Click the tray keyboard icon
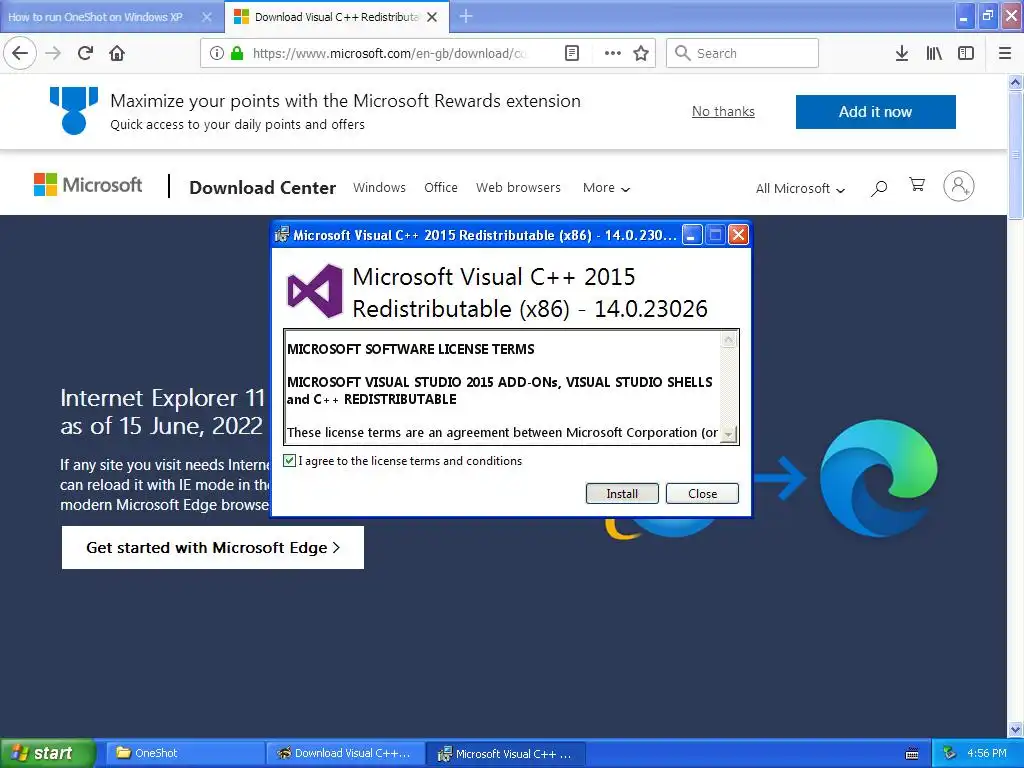Screen dimensions: 1024x768 click(x=912, y=754)
